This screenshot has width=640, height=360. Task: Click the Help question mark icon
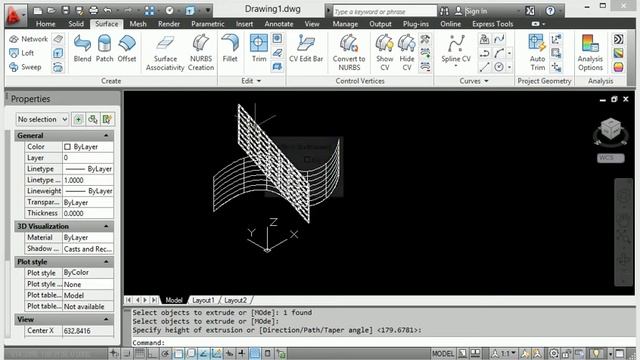[550, 11]
